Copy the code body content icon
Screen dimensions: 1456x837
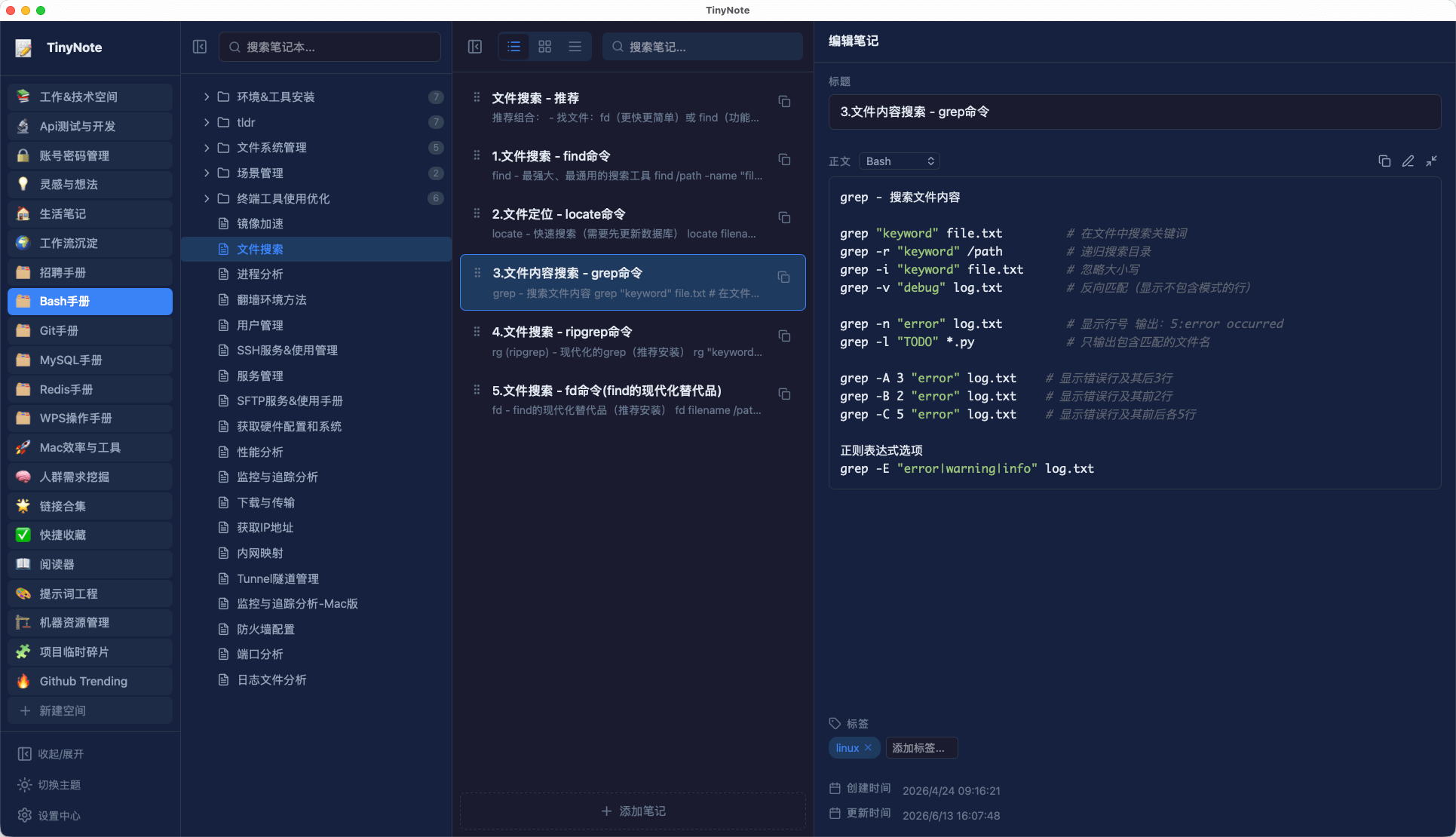click(x=1384, y=161)
